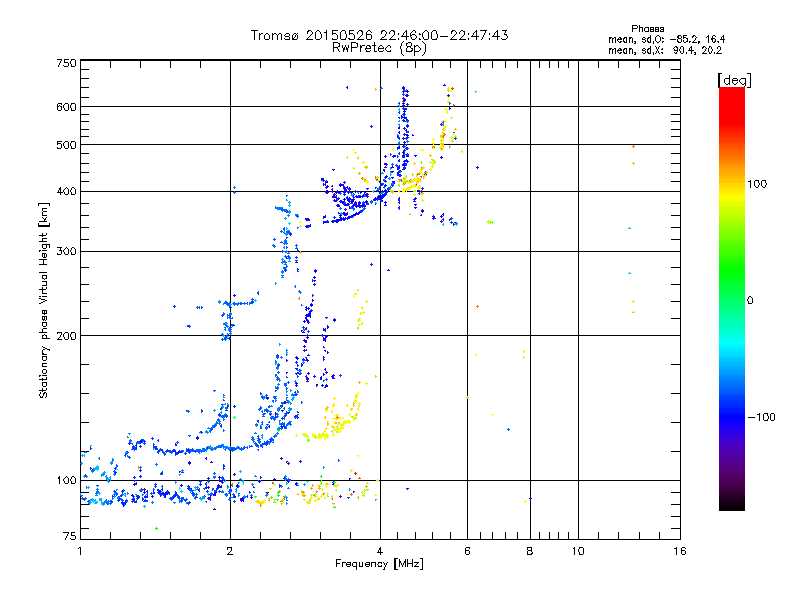Click the '100' colorbar tick label
800x600 pixels.
757,184
